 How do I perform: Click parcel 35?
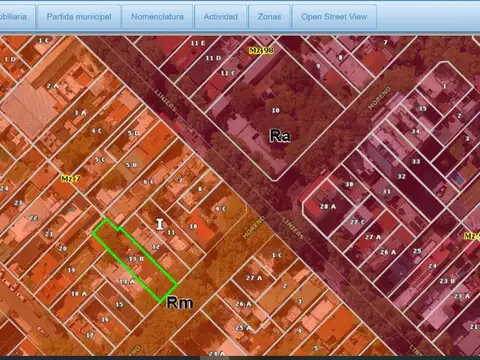[x=423, y=109]
